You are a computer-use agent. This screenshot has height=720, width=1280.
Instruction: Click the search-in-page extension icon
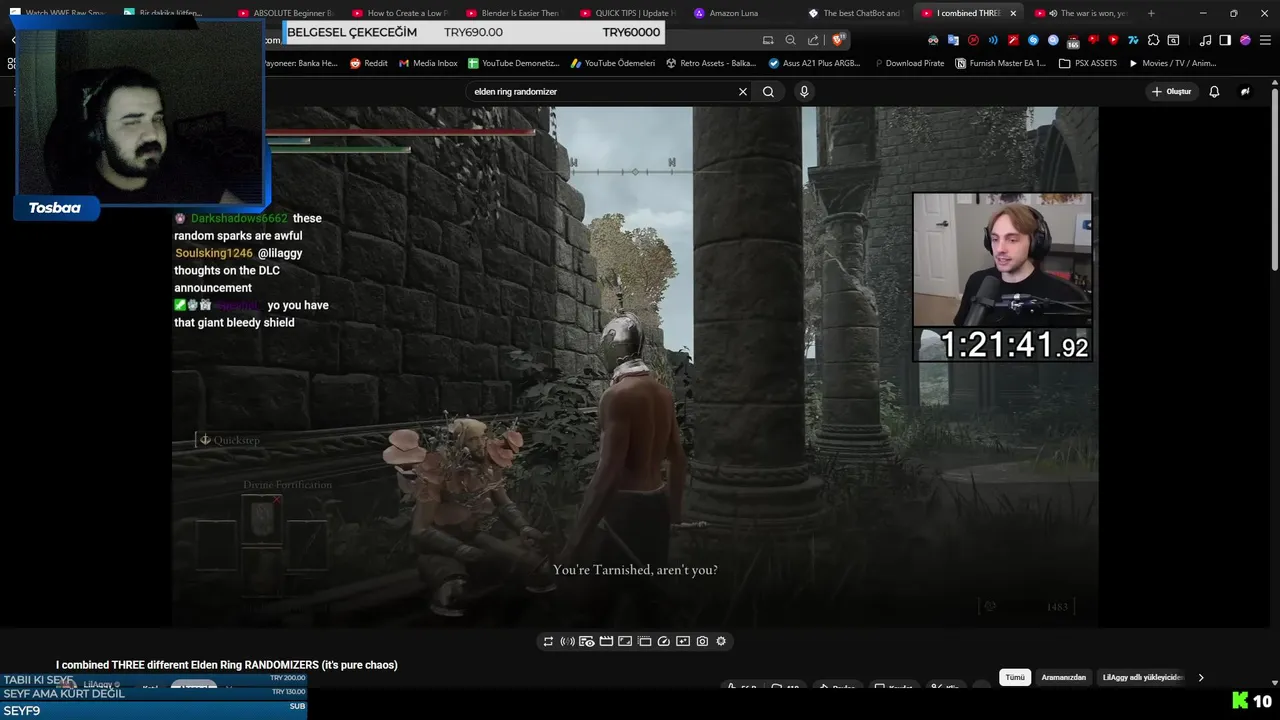tap(1173, 40)
